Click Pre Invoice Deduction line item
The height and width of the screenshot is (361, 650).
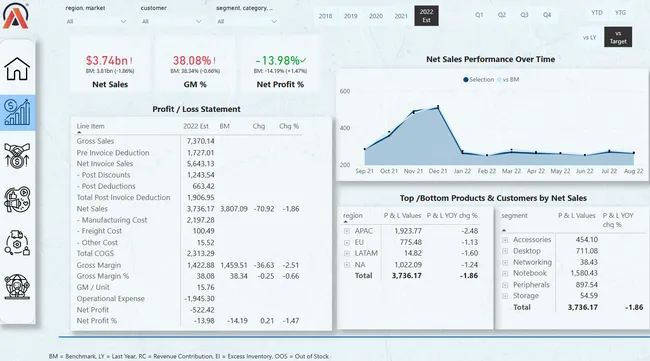point(113,153)
